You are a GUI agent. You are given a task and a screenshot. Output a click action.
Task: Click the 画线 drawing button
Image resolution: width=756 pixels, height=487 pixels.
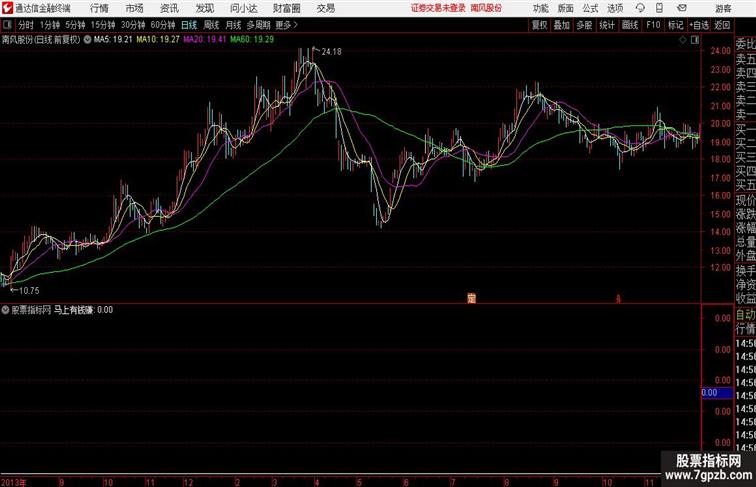click(x=630, y=25)
